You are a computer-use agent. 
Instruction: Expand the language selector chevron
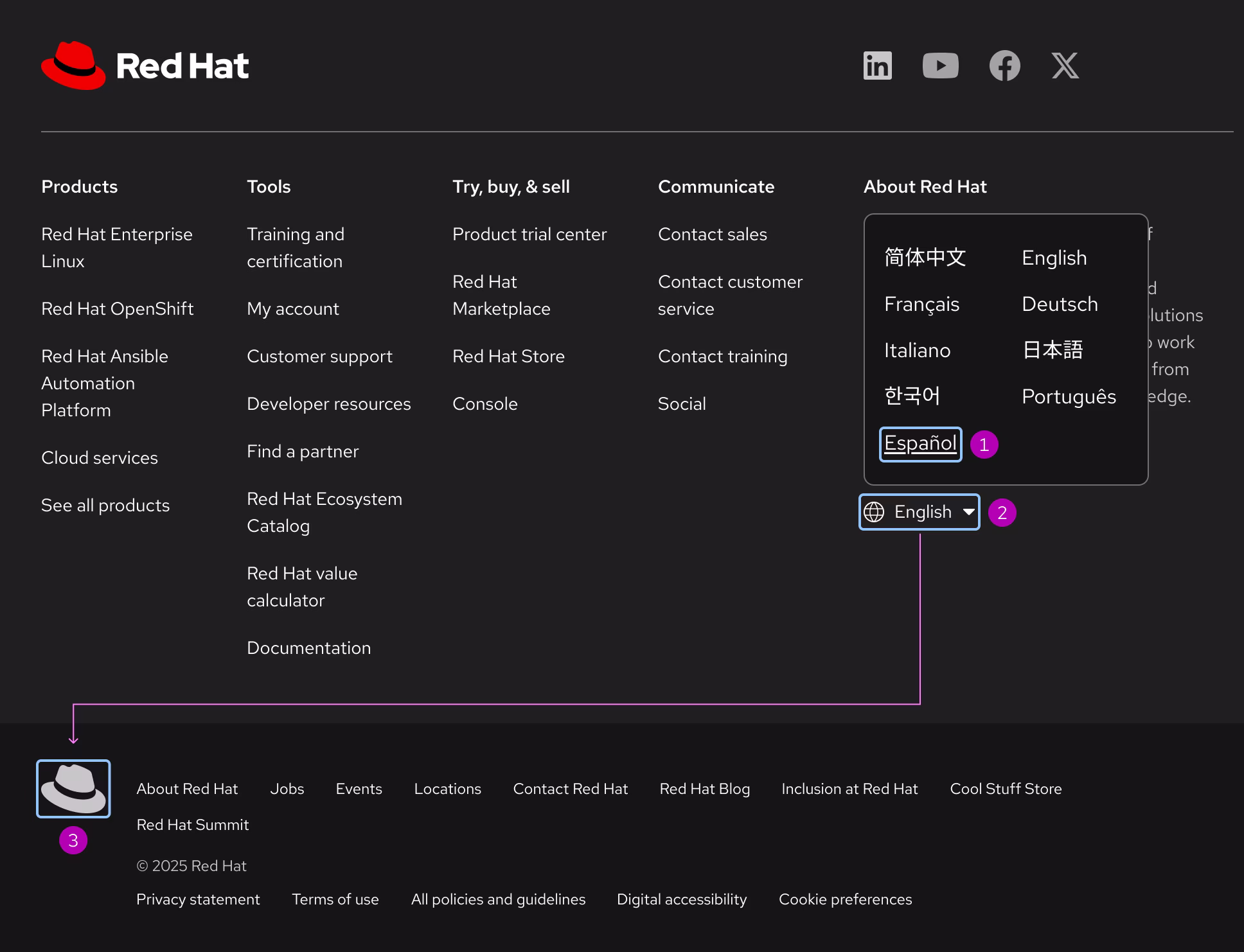pyautogui.click(x=968, y=512)
